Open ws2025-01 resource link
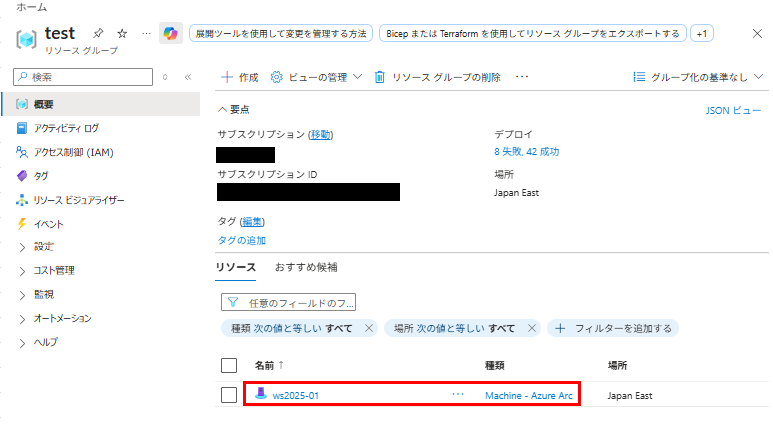Image resolution: width=773 pixels, height=429 pixels. [296, 395]
